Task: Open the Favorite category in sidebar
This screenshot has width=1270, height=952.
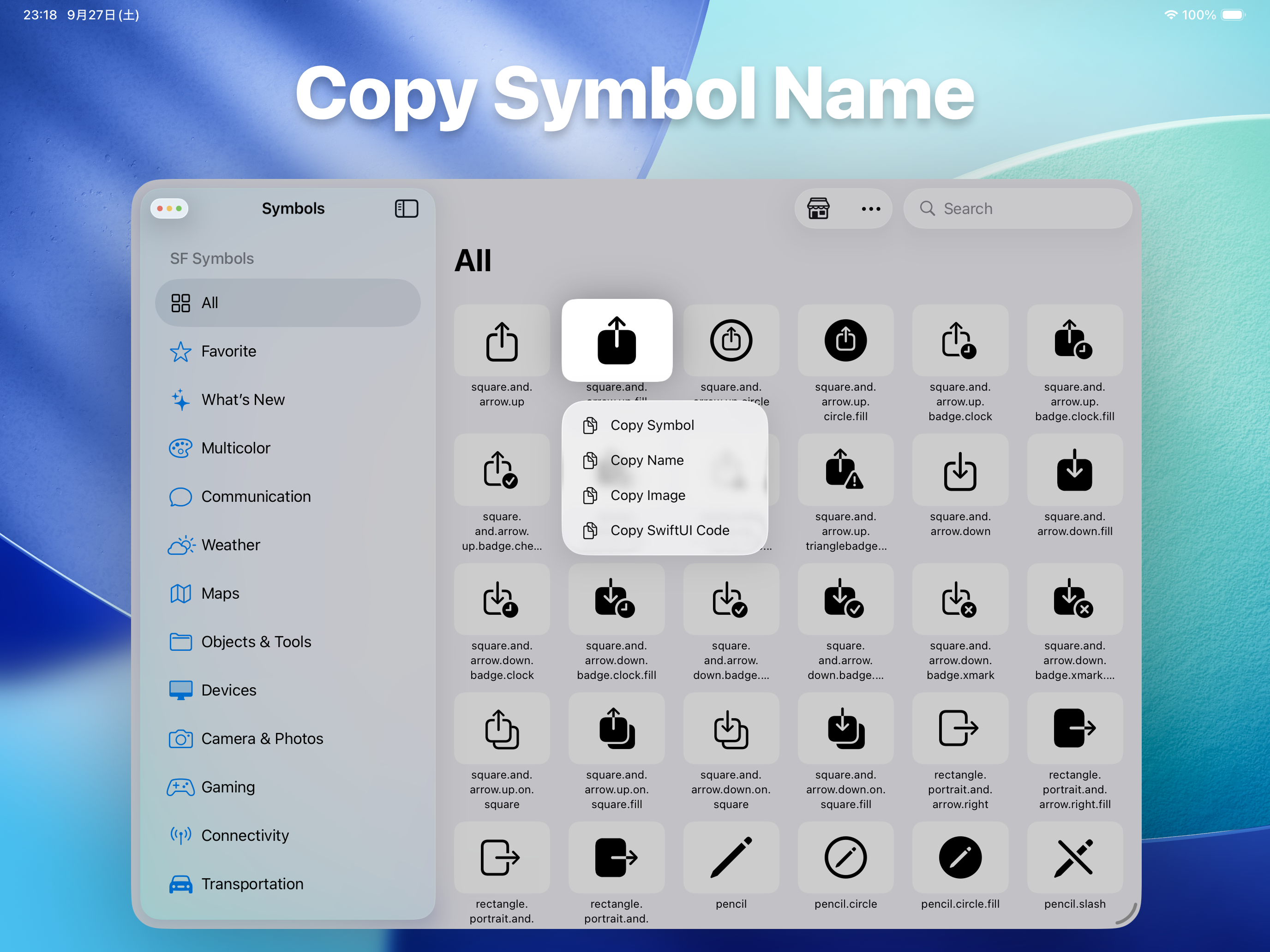Action: tap(228, 351)
